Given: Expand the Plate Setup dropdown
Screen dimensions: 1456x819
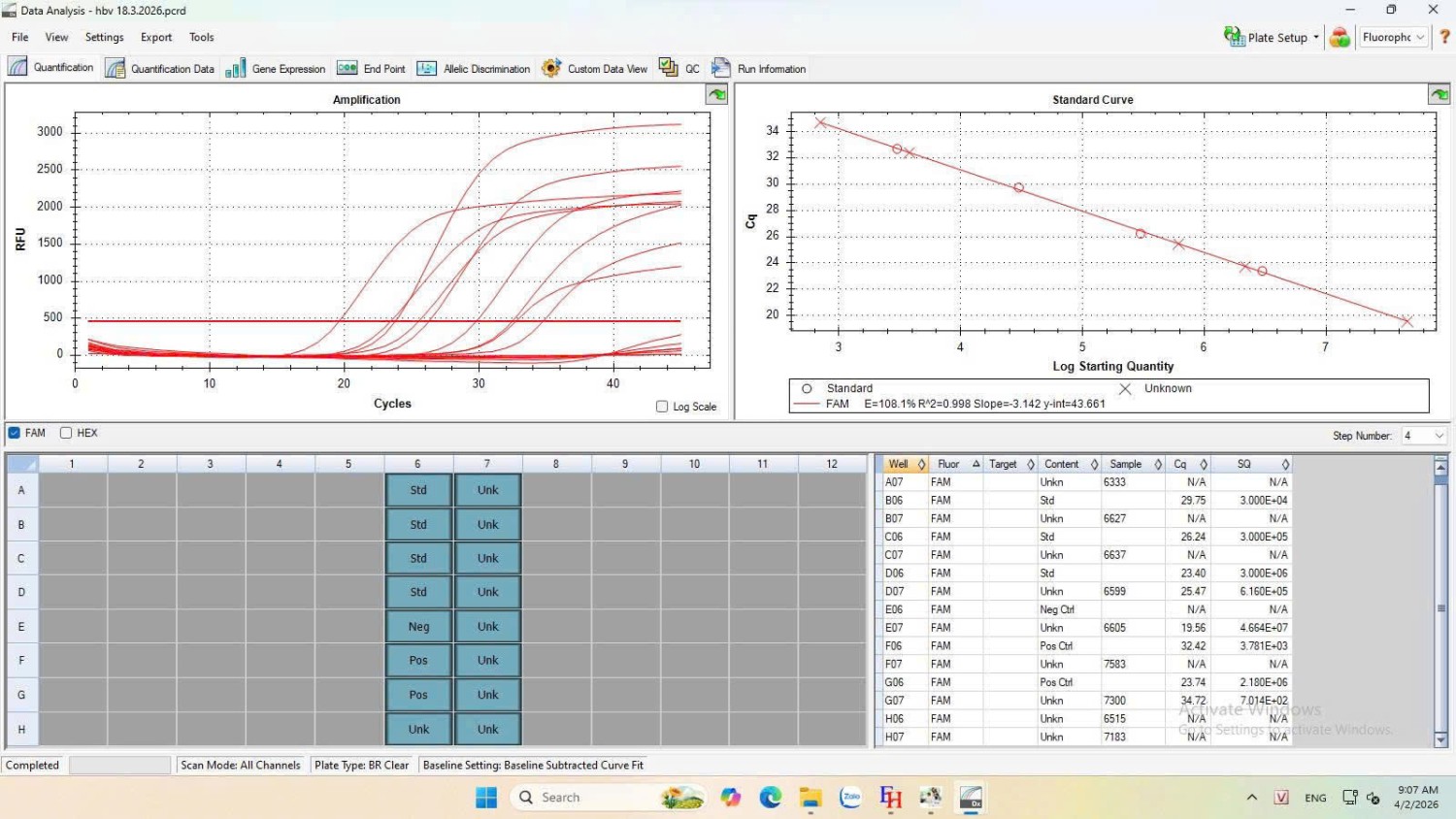Looking at the screenshot, I should coord(1316,38).
